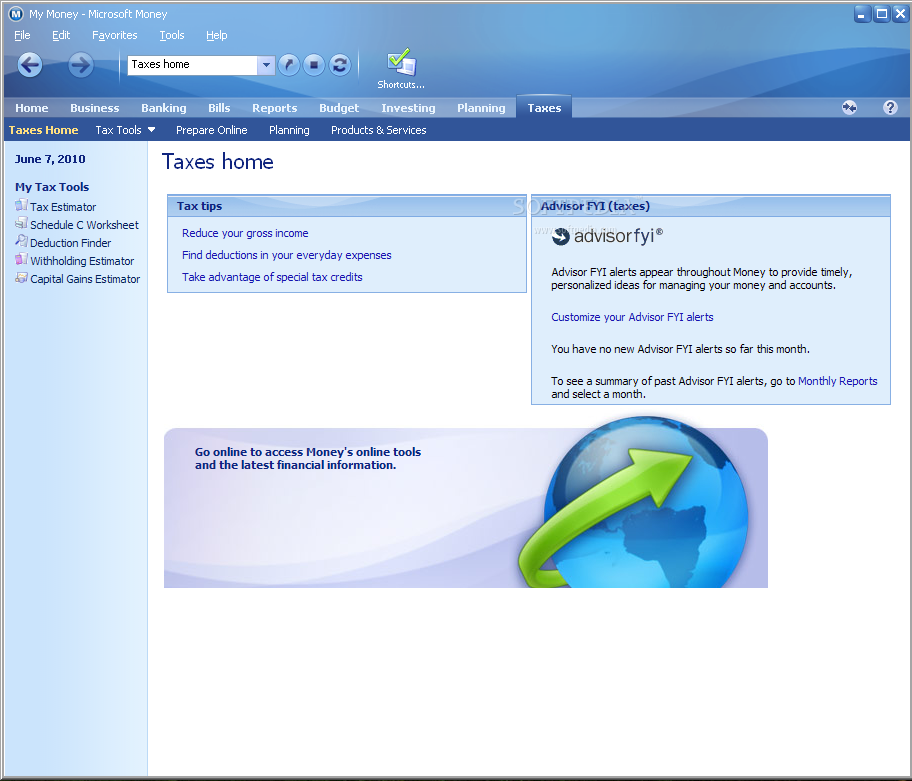Click the Stop loading button
912x781 pixels.
pos(314,65)
